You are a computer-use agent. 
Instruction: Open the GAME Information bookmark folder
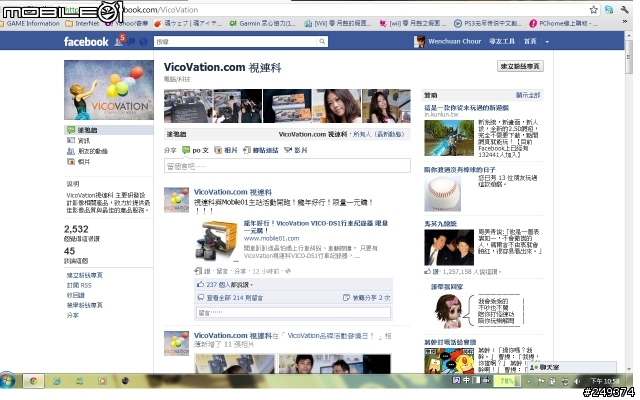29,24
